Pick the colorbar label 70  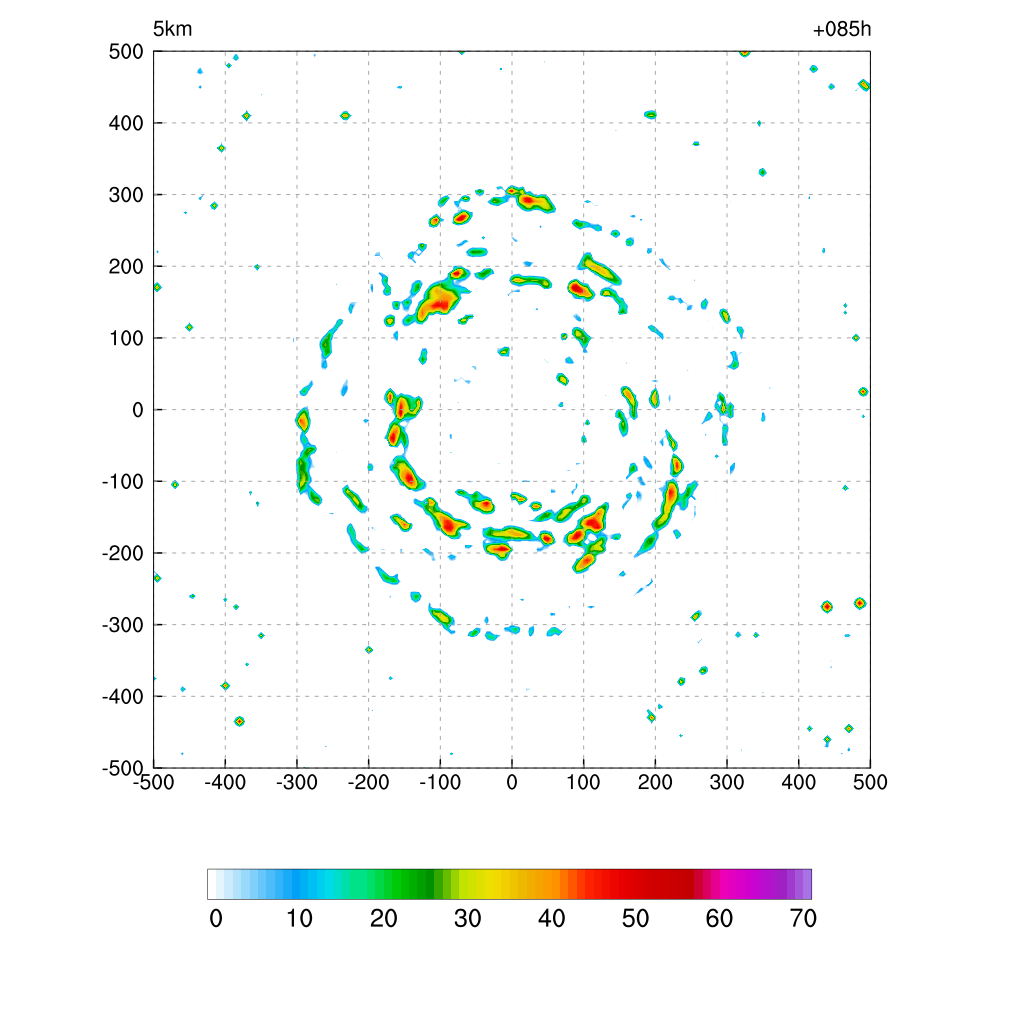pos(803,919)
